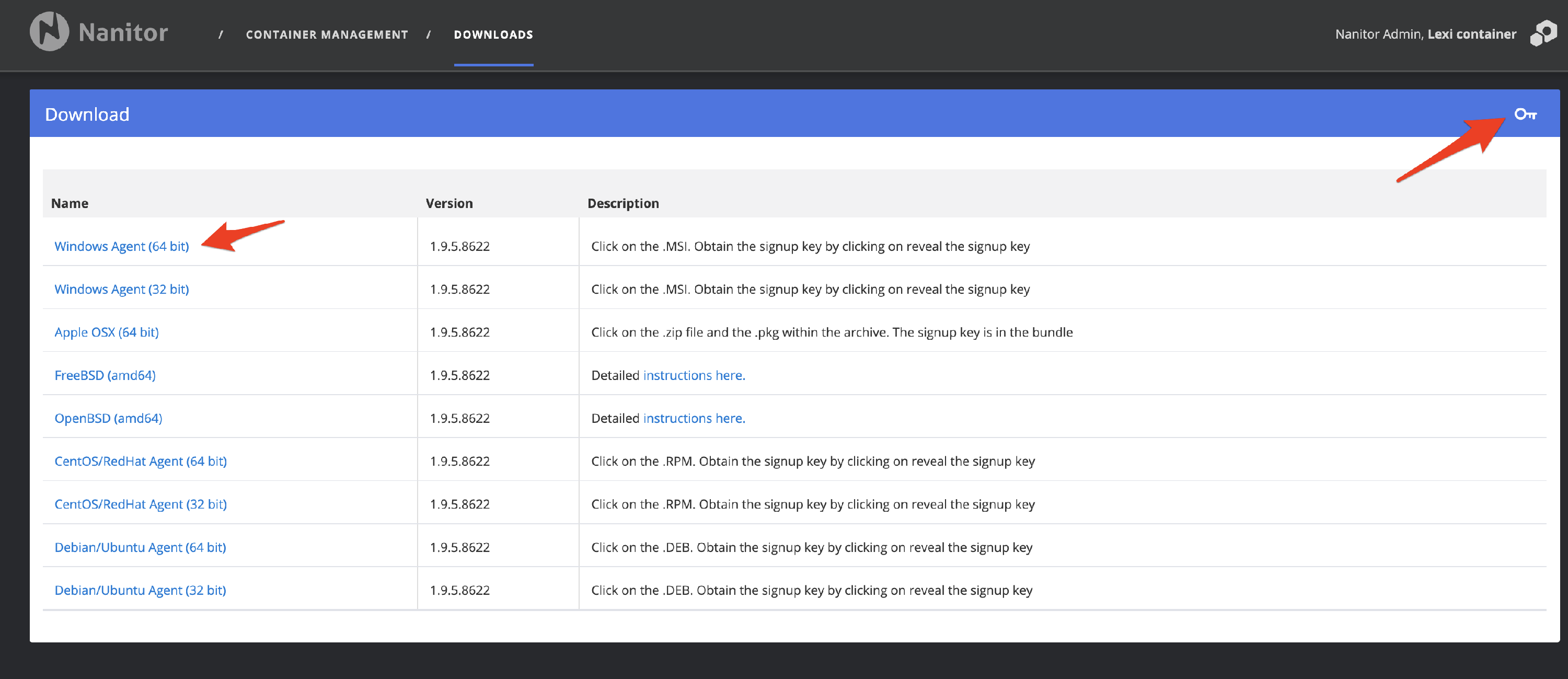This screenshot has height=679, width=1568.
Task: Click the Nanitor logo icon
Action: 49,32
